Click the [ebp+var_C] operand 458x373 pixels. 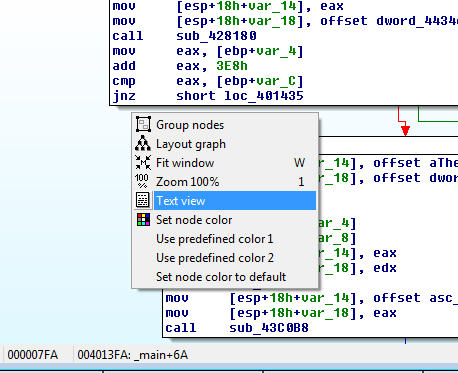point(260,81)
